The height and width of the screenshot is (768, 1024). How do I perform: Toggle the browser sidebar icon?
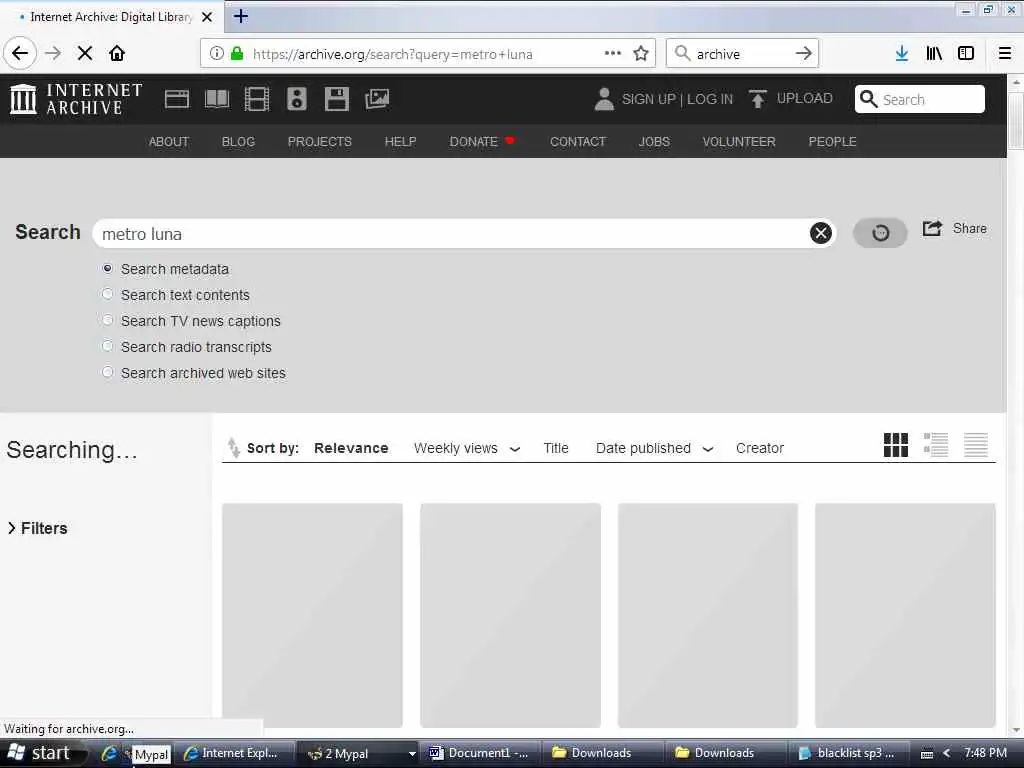coord(966,54)
